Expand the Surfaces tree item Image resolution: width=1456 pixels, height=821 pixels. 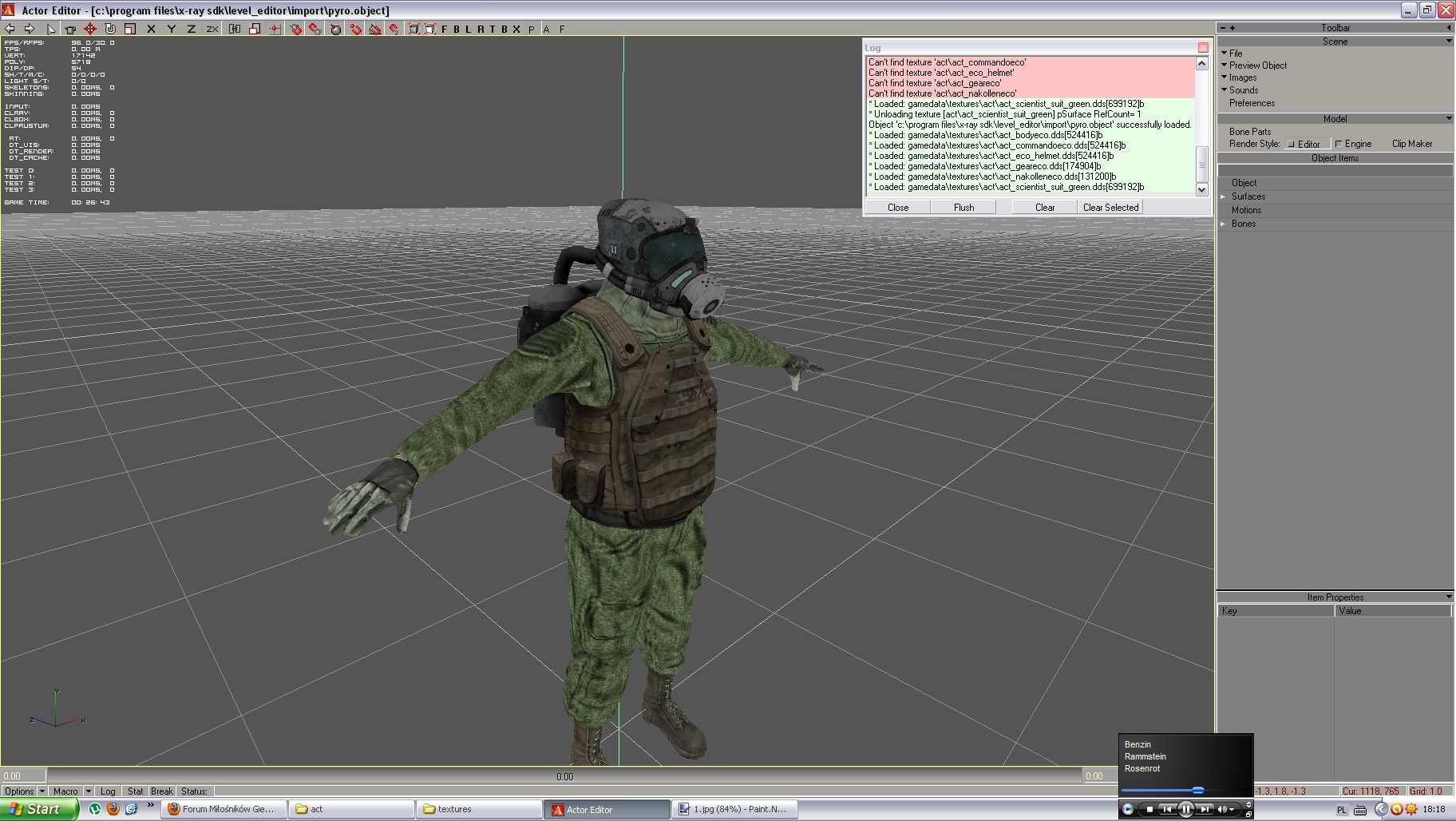pos(1223,196)
